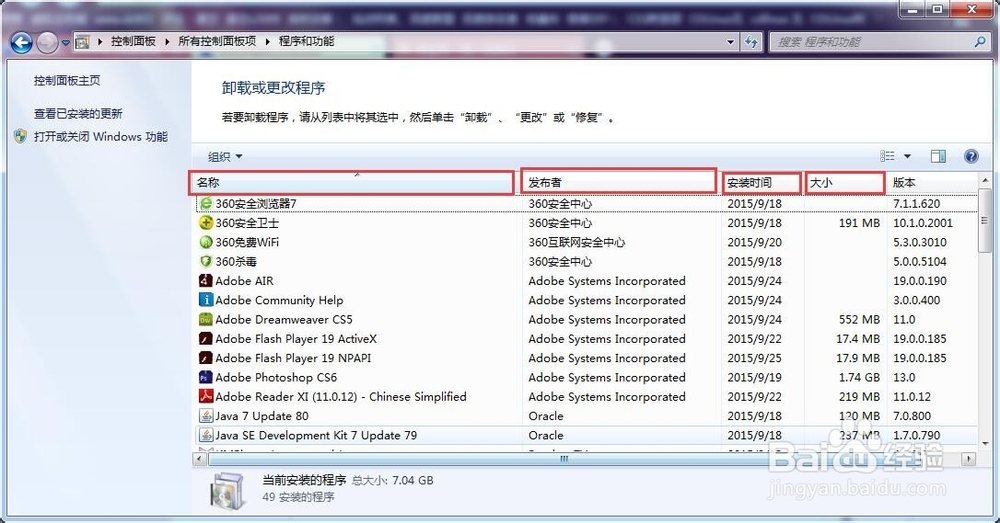
Task: Click the Java 7 Update 80 icon
Action: point(205,416)
